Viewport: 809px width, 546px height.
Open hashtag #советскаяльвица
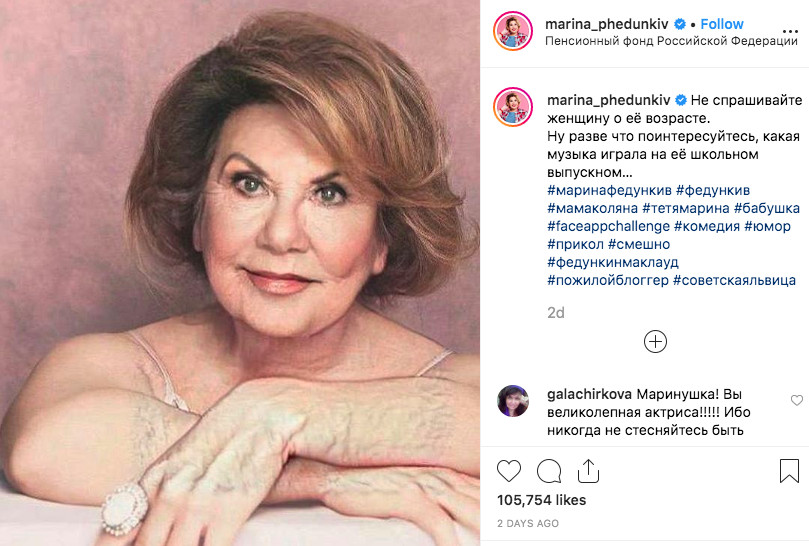[x=734, y=280]
